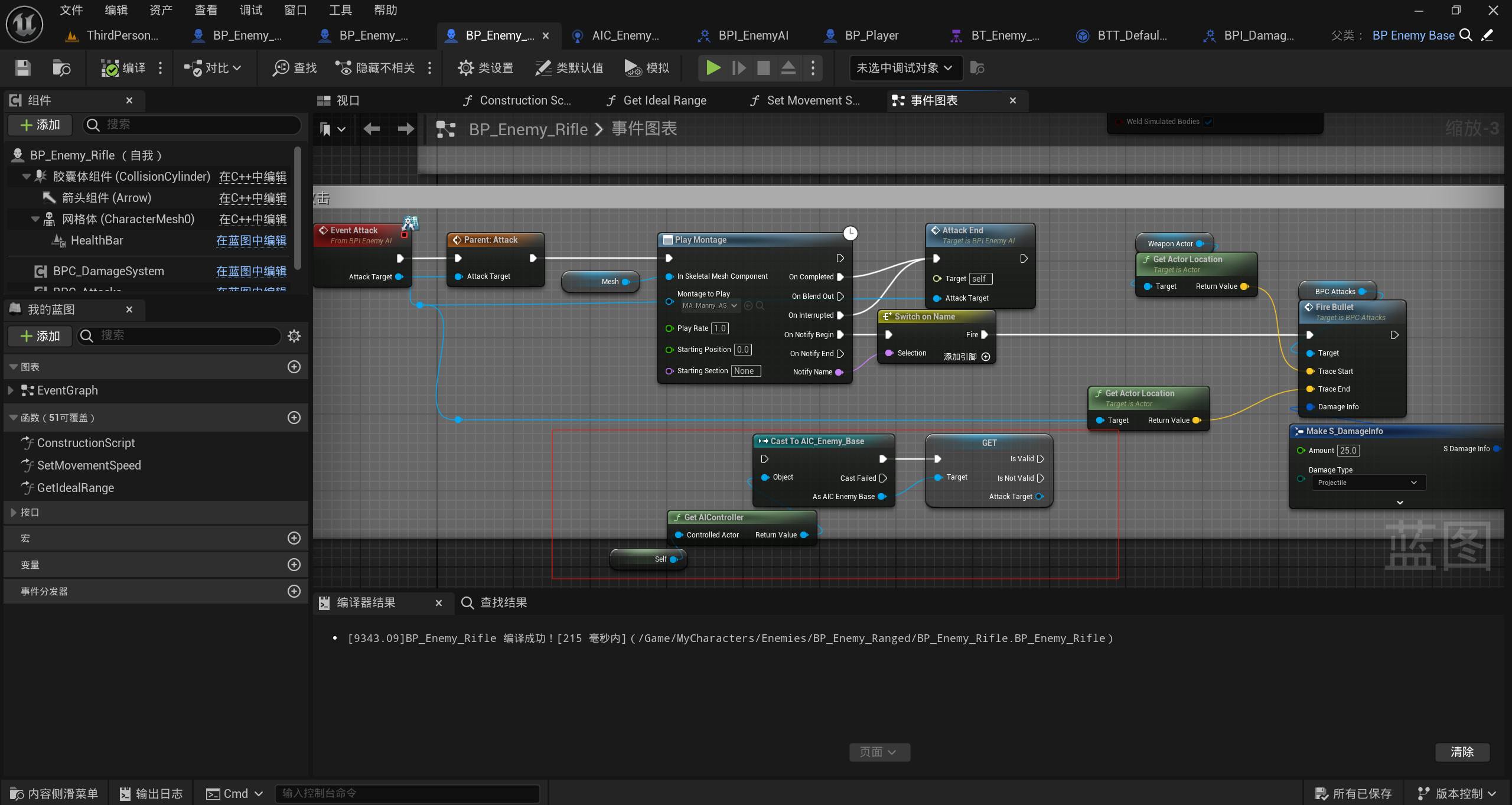Click the console command input field
Viewport: 1512px width, 805px height.
(408, 793)
